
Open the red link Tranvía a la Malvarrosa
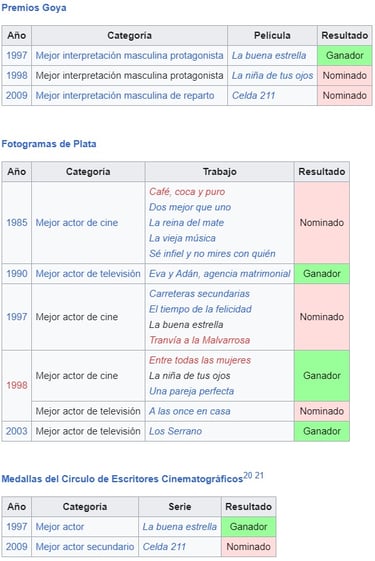pos(199,340)
